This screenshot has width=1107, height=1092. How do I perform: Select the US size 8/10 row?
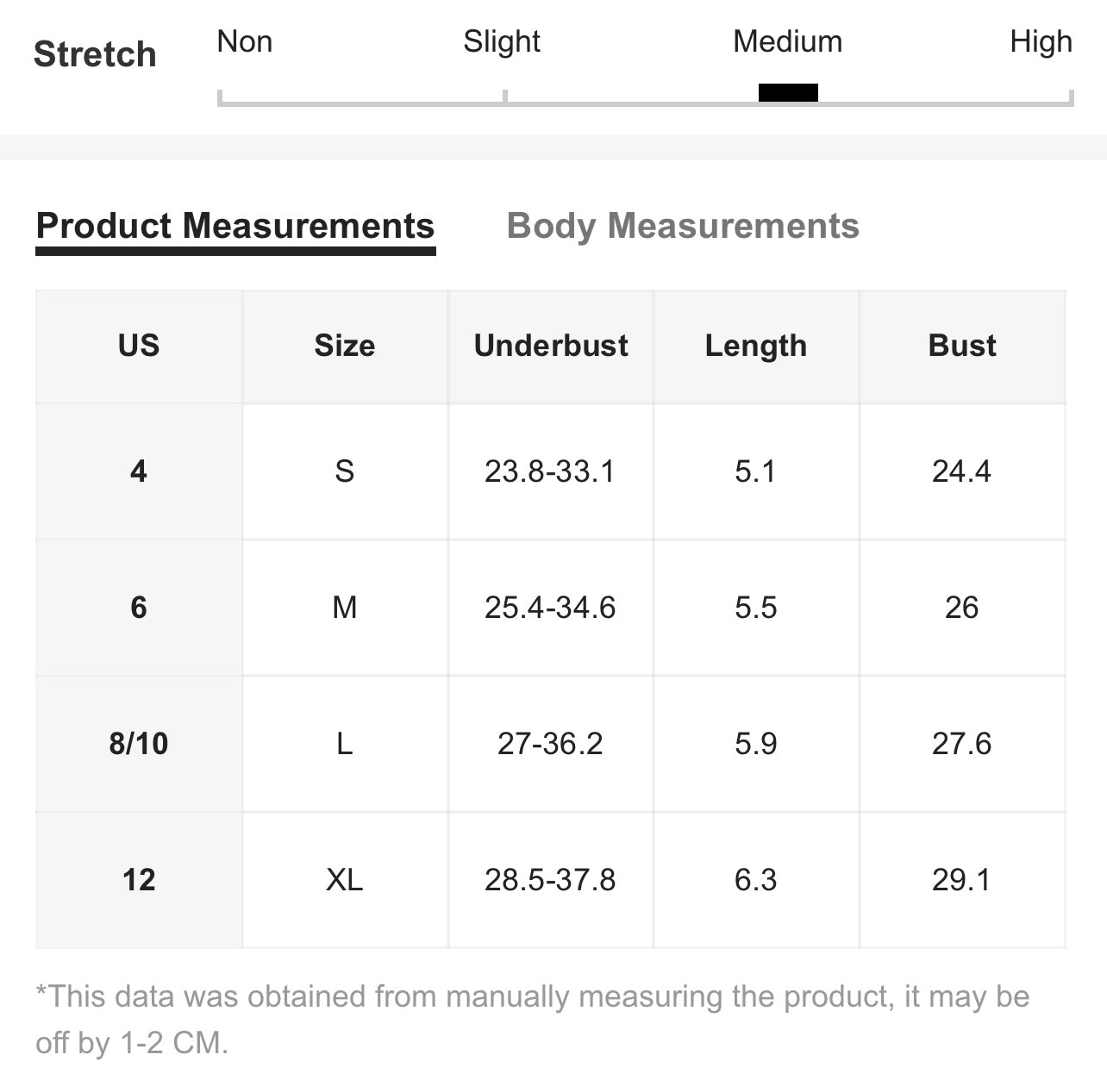[551, 744]
